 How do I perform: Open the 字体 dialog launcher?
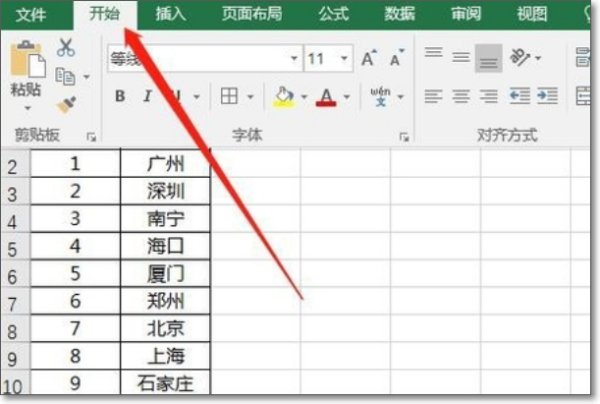coord(404,137)
